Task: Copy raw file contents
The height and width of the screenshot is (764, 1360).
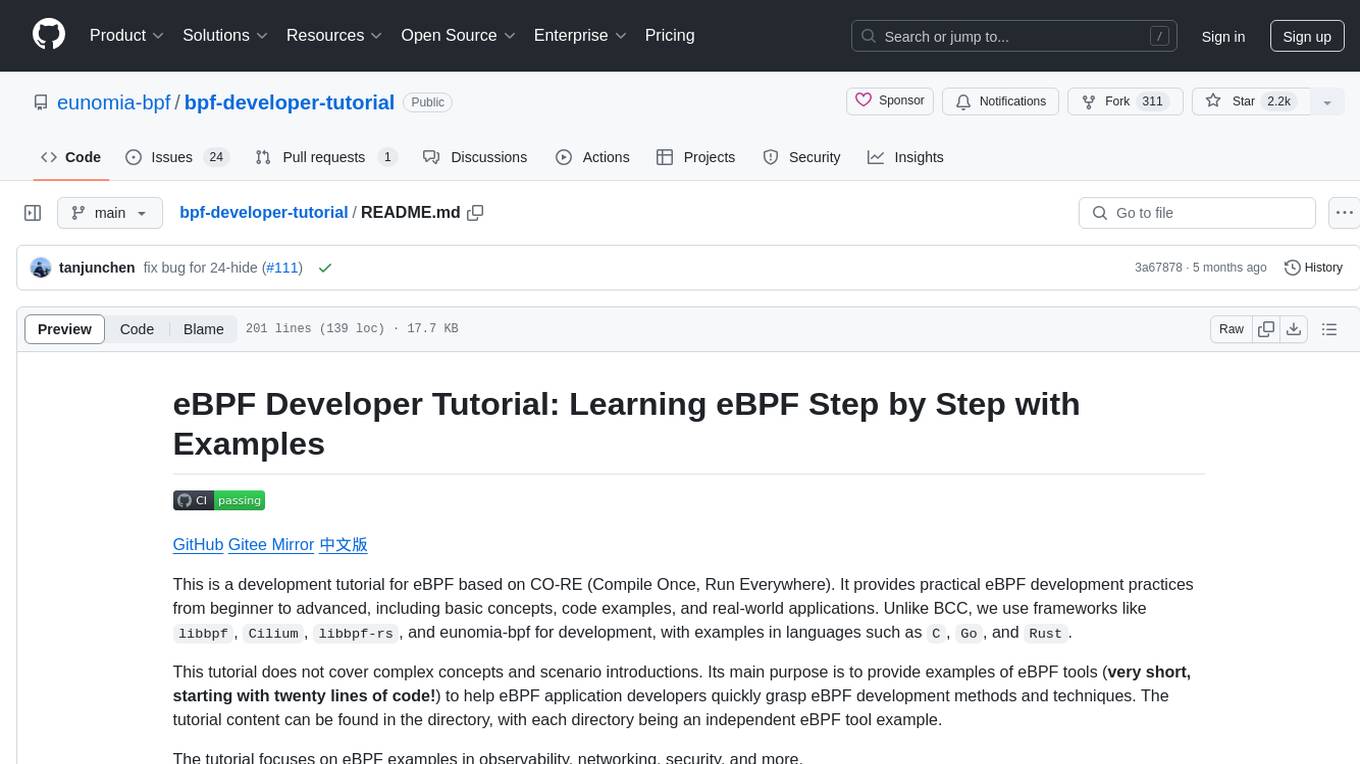Action: (x=1266, y=329)
